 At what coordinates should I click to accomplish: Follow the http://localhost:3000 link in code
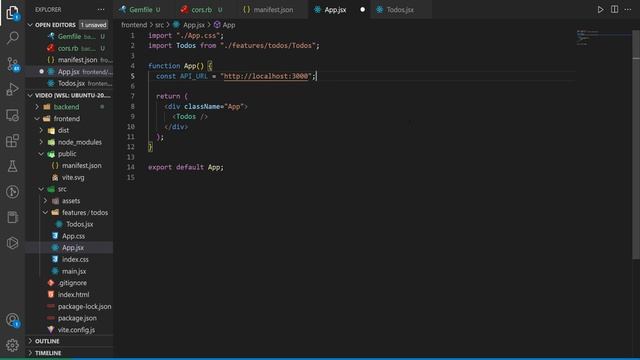coord(266,76)
